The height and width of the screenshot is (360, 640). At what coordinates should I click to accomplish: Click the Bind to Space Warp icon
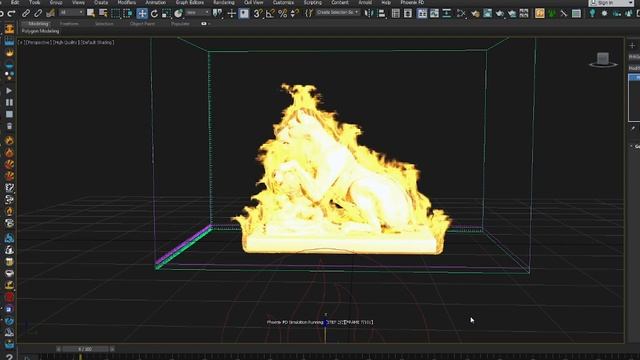51,13
